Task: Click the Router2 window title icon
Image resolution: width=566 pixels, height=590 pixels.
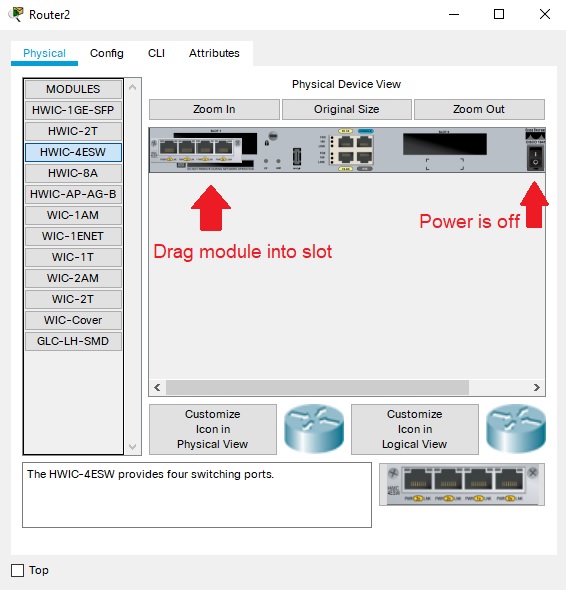Action: click(x=16, y=14)
